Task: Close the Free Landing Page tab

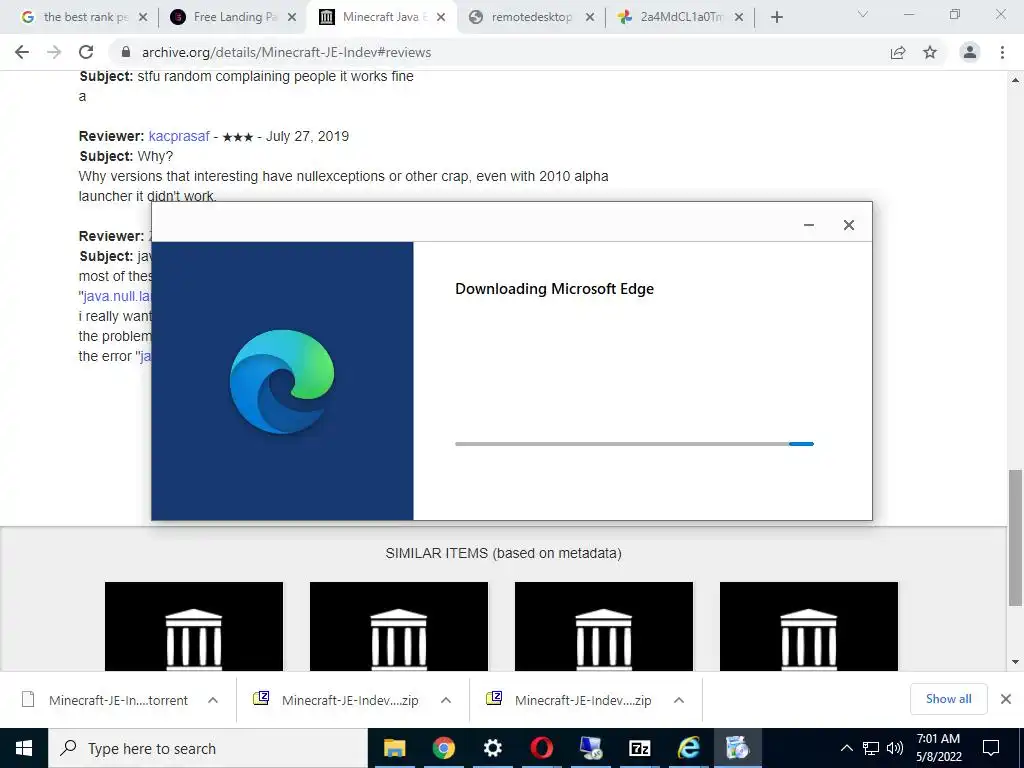Action: coord(292,17)
